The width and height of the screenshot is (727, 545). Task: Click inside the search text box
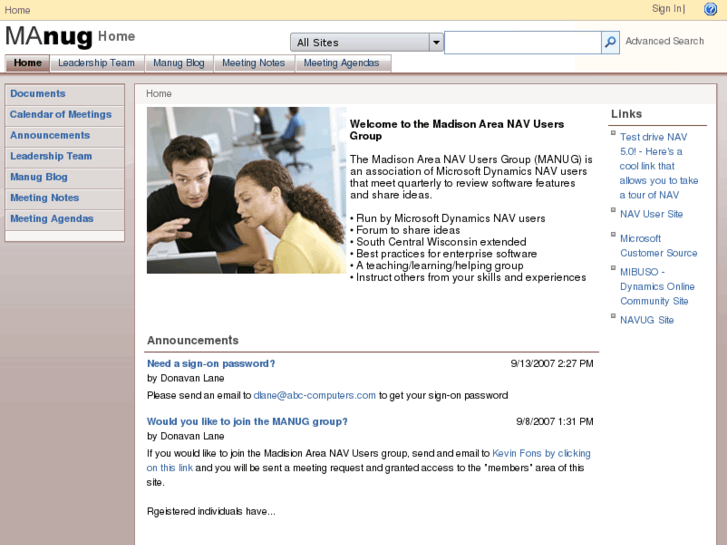click(523, 43)
